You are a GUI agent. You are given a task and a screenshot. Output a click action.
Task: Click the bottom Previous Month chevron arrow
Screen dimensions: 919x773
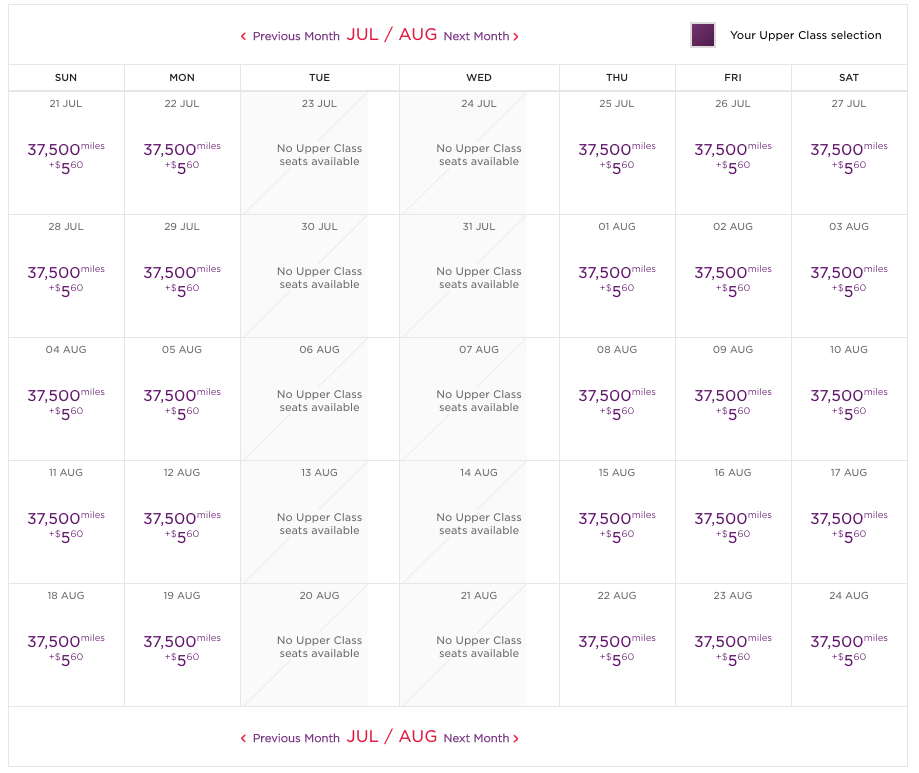[243, 739]
